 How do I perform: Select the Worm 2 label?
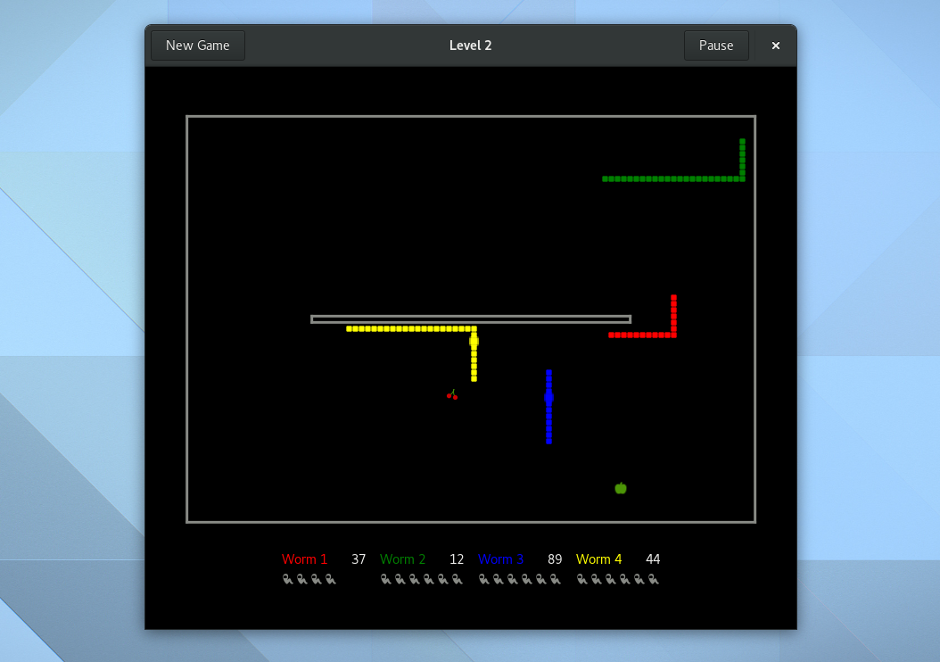[402, 559]
